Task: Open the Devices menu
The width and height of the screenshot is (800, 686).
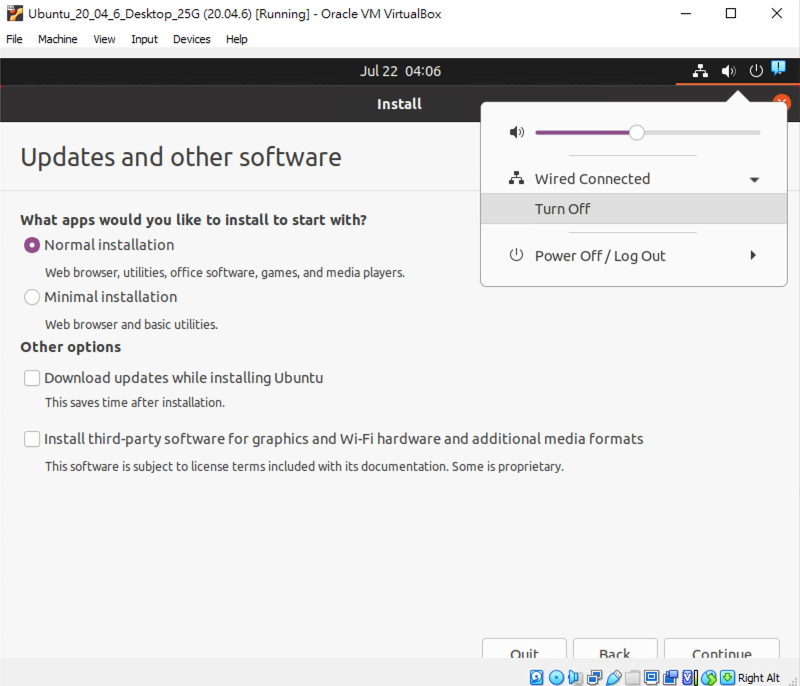Action: click(x=191, y=39)
